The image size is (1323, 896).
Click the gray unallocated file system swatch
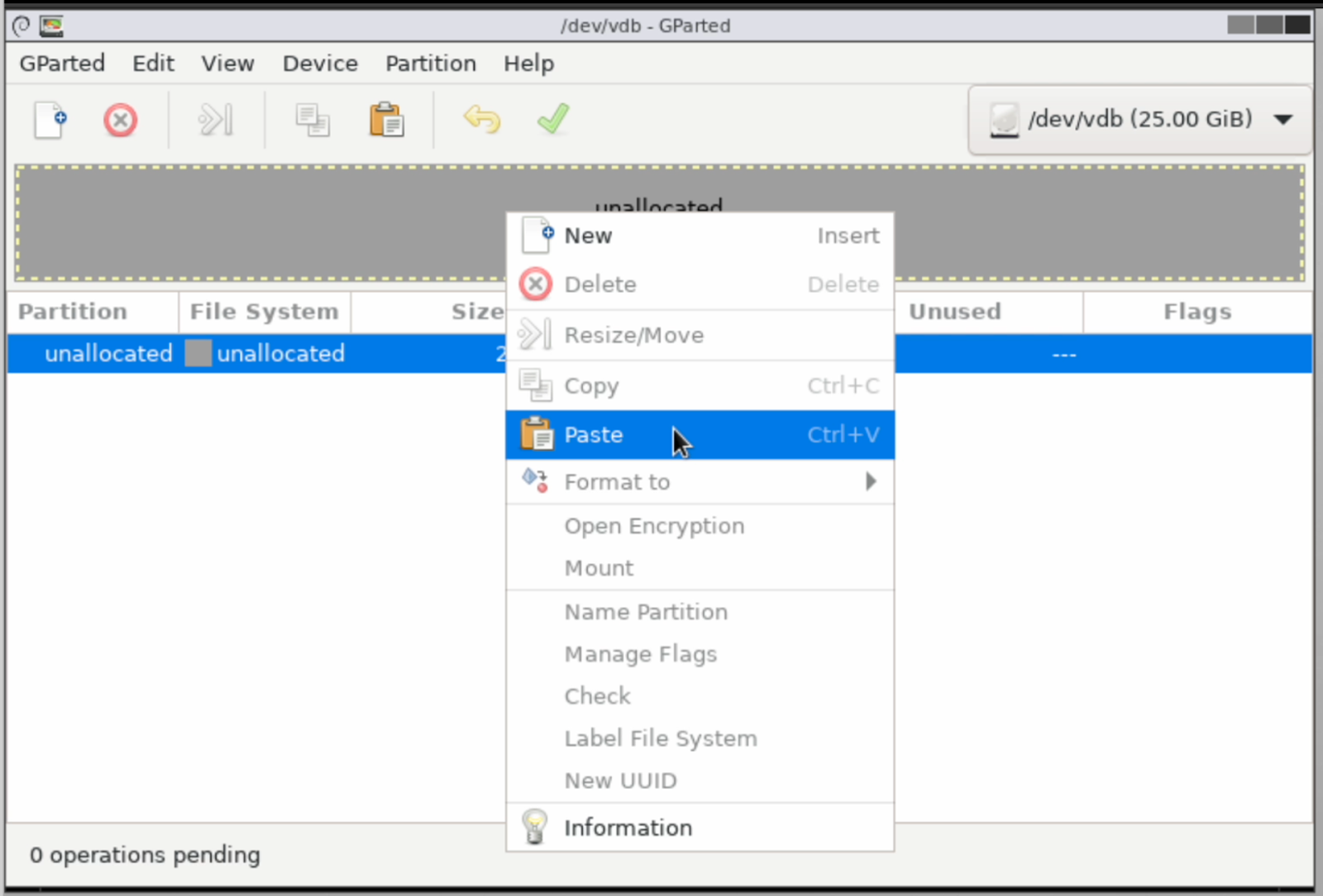[198, 354]
